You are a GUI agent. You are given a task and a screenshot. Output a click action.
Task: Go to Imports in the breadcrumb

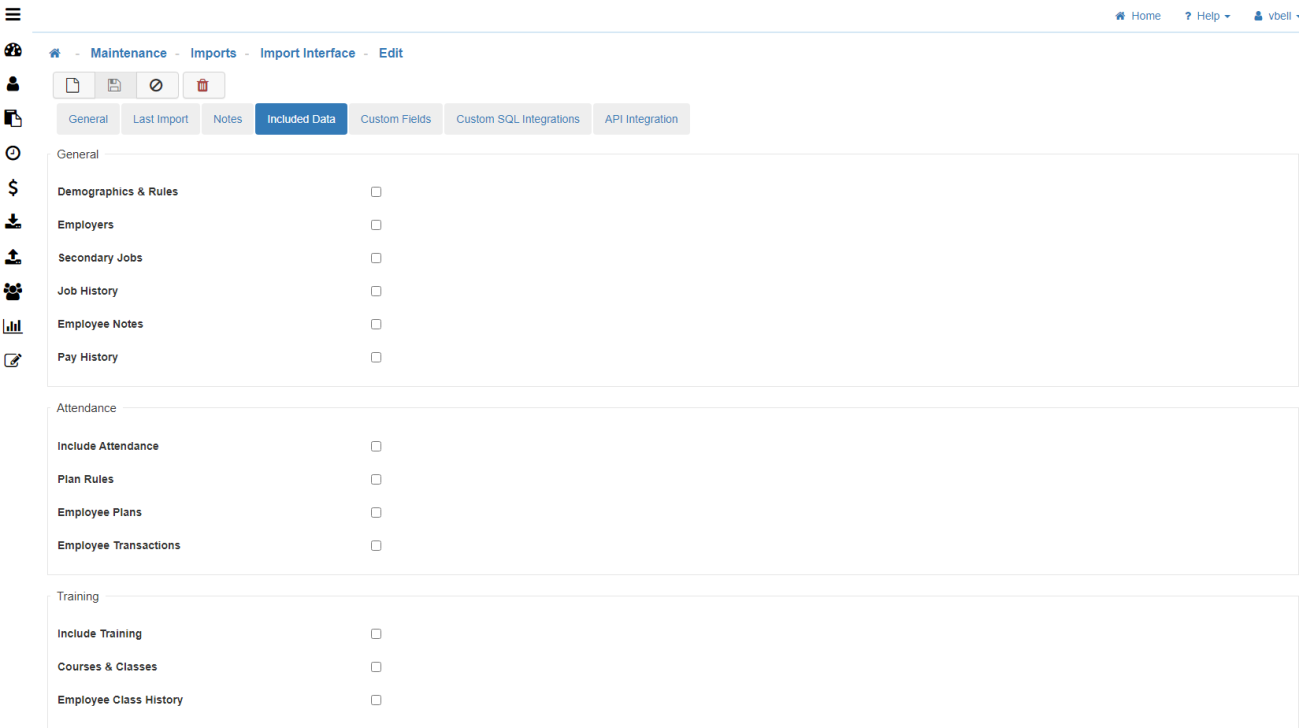coord(213,53)
